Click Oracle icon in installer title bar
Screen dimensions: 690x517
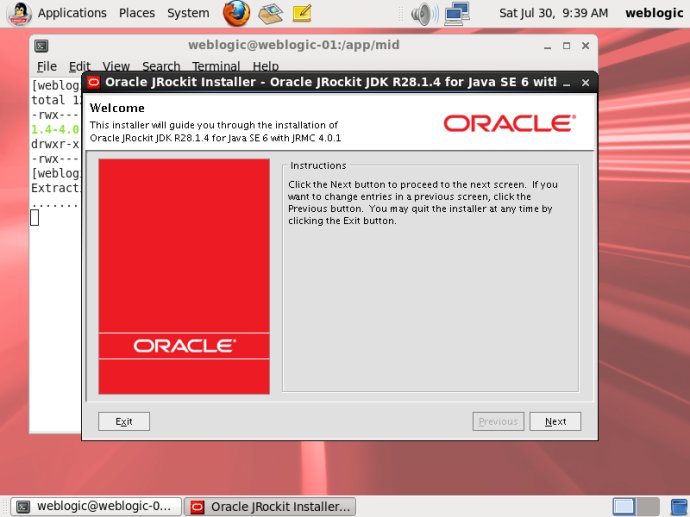pyautogui.click(x=94, y=82)
